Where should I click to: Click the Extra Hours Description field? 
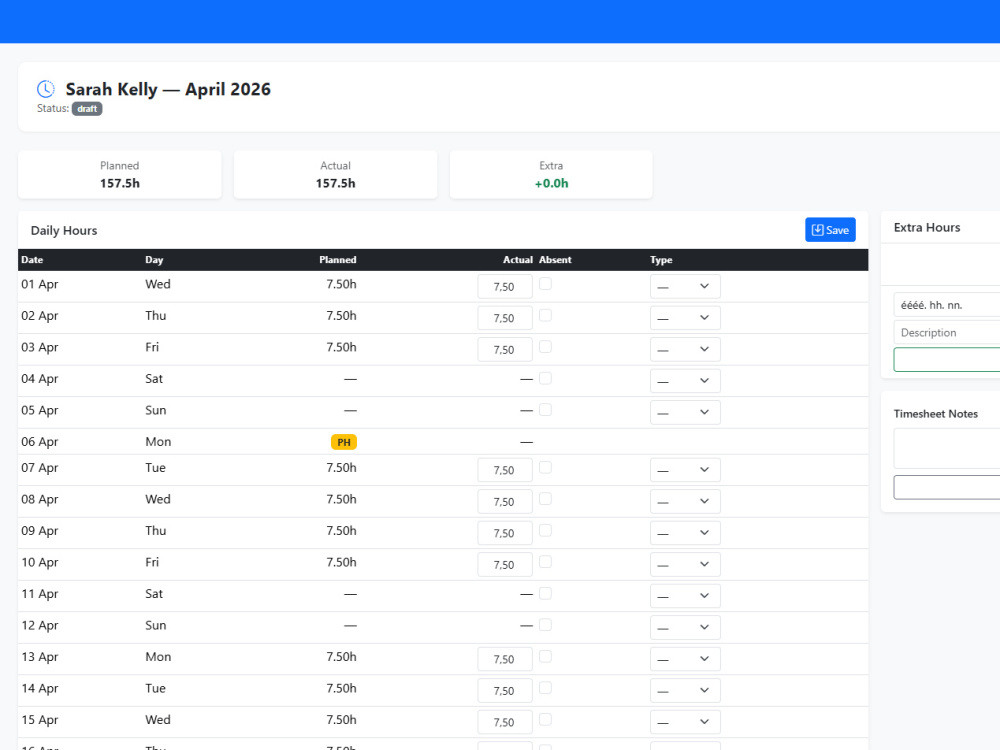click(946, 332)
